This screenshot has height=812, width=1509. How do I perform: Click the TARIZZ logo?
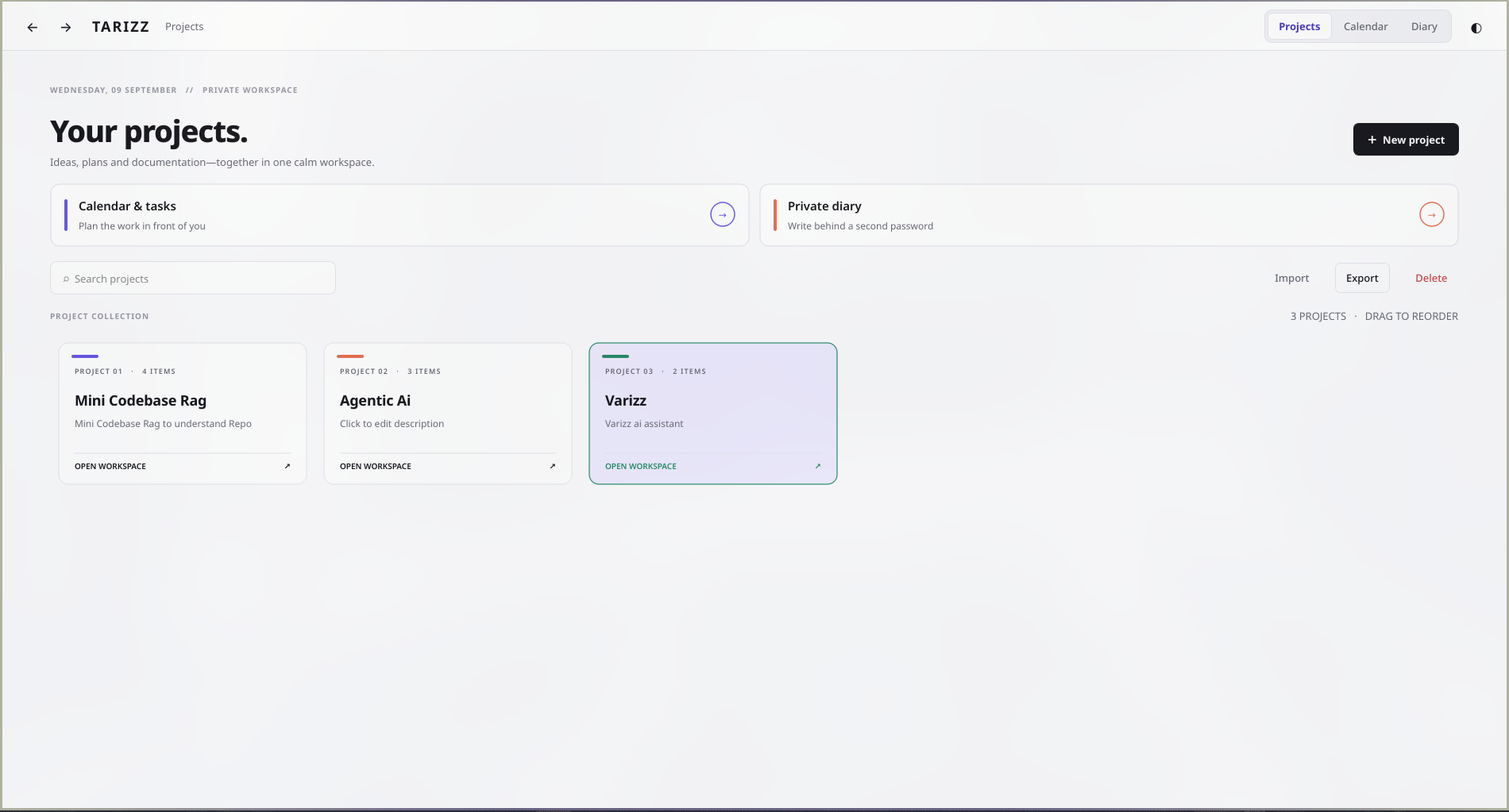click(121, 27)
